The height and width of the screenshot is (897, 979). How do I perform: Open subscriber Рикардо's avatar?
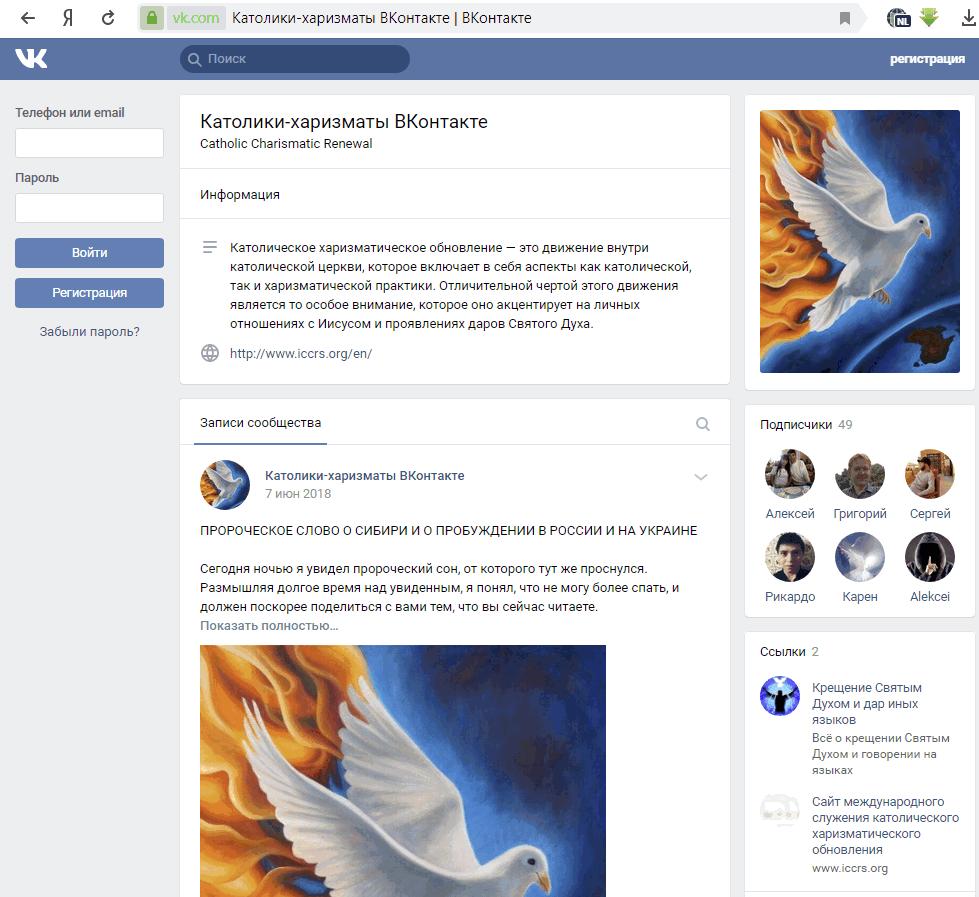pyautogui.click(x=790, y=557)
